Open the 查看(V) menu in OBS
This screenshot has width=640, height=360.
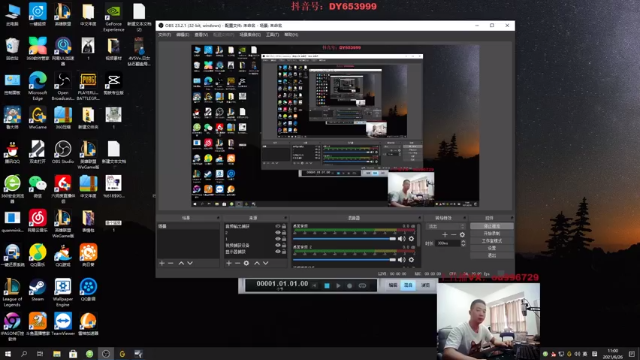[x=201, y=35]
